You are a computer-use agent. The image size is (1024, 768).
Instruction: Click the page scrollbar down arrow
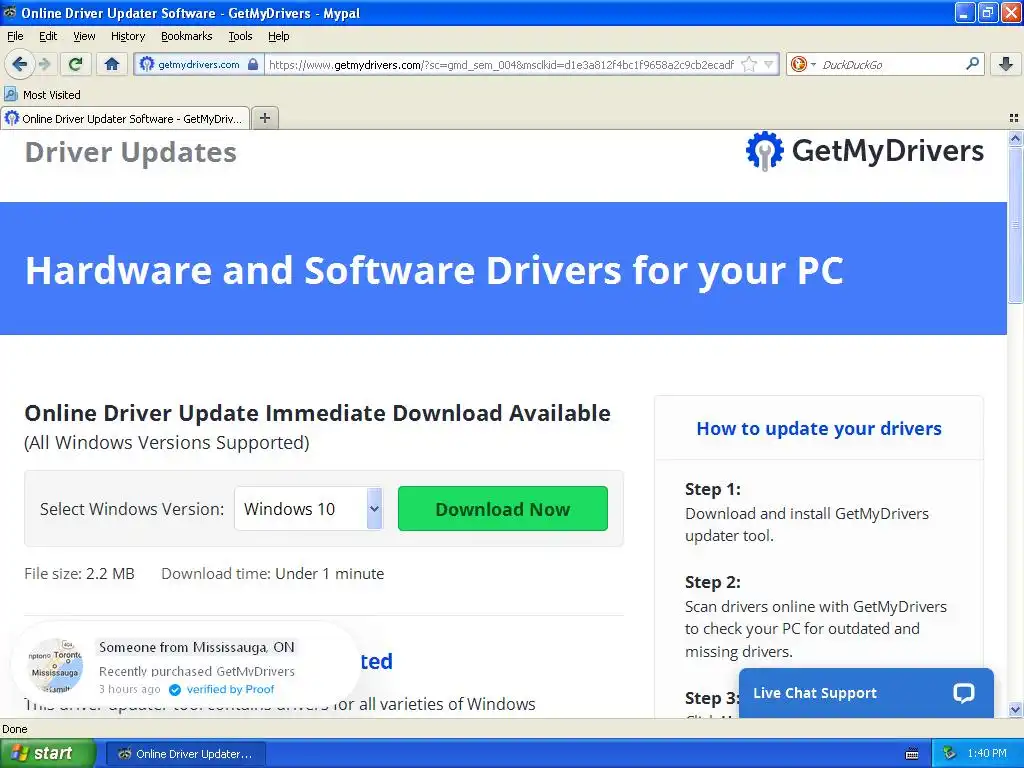click(x=1015, y=709)
